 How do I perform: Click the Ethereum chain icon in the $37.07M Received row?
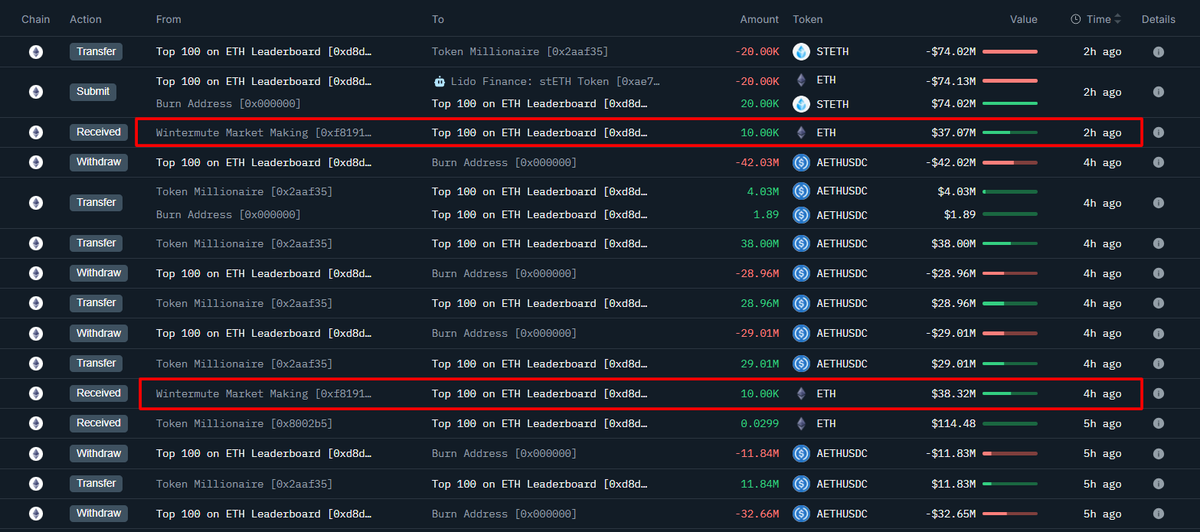(36, 132)
